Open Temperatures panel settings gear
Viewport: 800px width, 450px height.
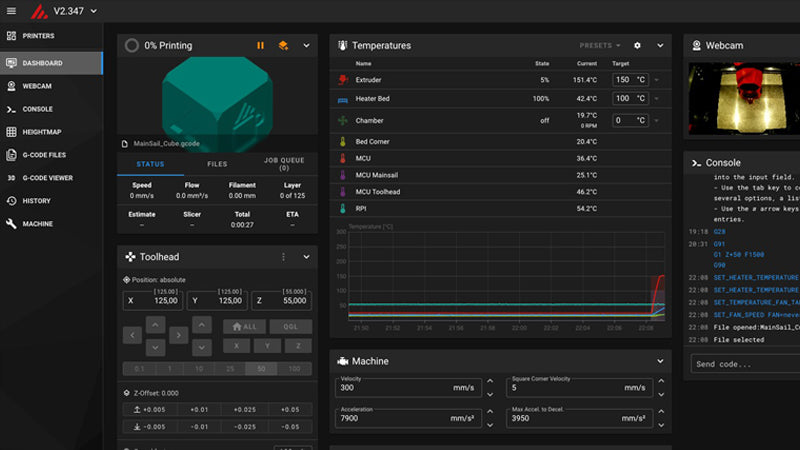[x=638, y=45]
